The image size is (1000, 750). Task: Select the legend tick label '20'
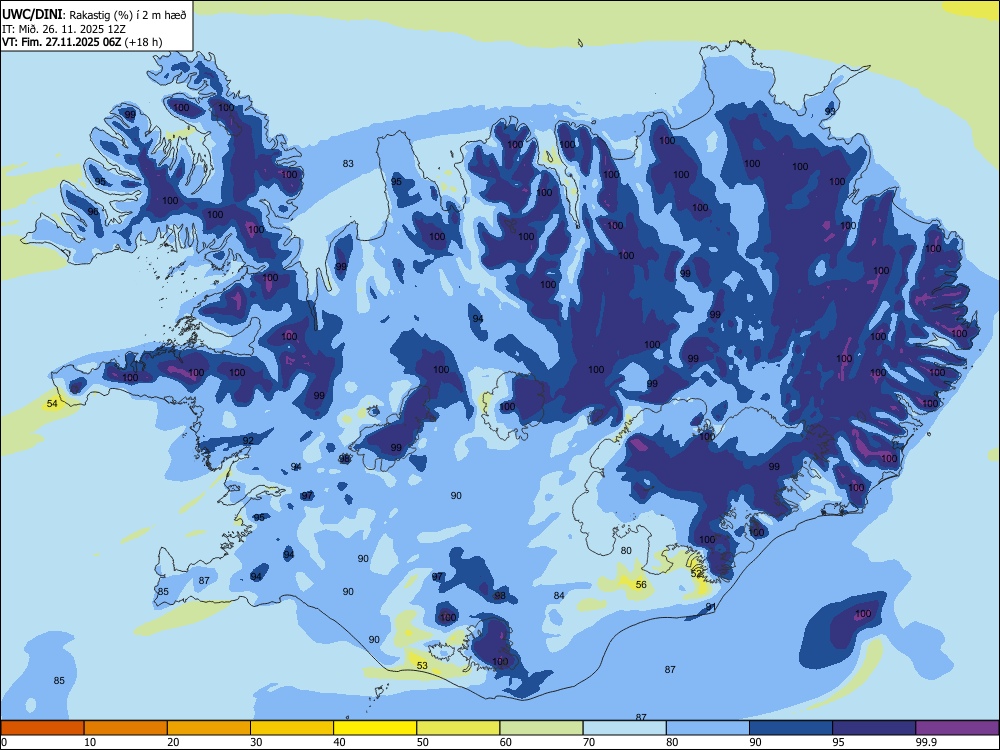point(173,742)
